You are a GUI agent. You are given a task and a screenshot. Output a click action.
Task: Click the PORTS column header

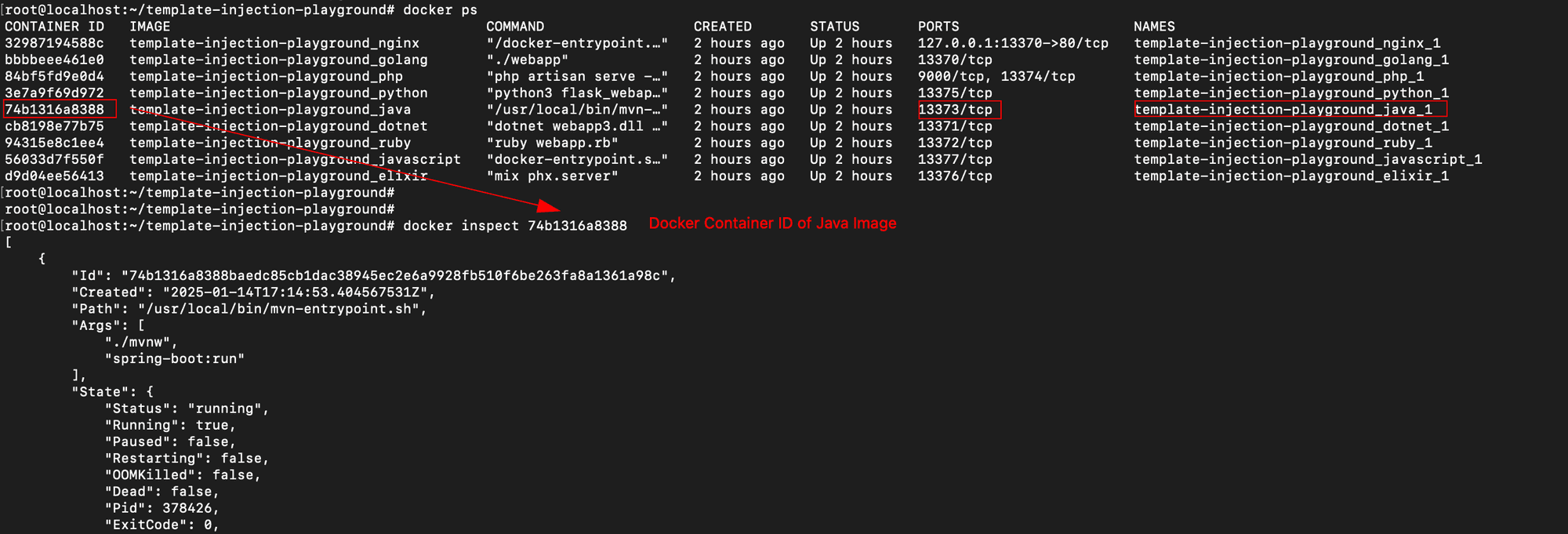(x=938, y=27)
